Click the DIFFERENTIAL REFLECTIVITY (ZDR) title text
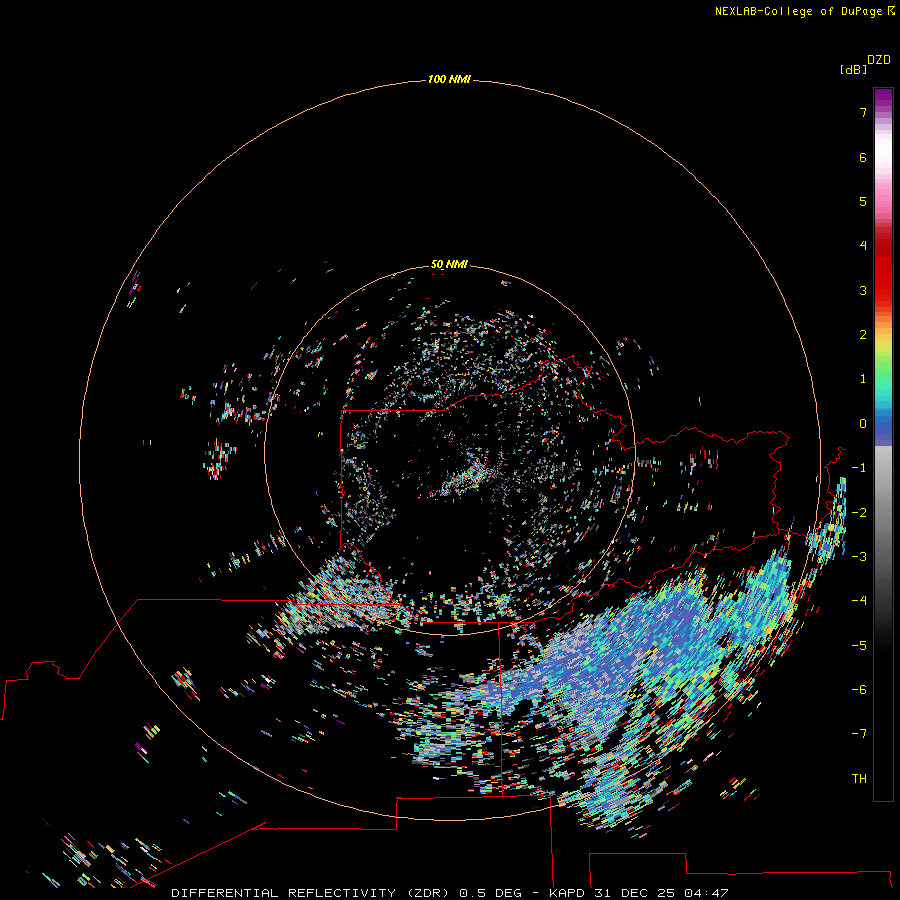 [x=310, y=893]
